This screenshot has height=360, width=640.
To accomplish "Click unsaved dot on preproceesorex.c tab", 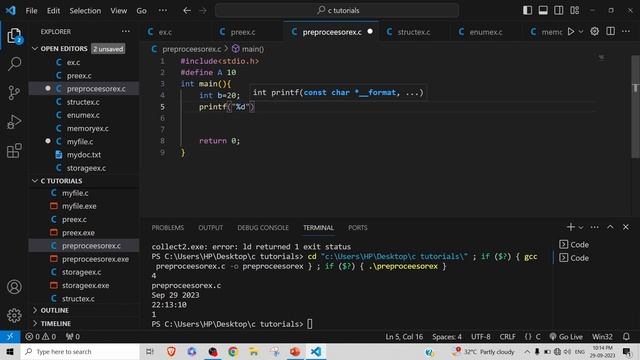I will click(x=370, y=31).
